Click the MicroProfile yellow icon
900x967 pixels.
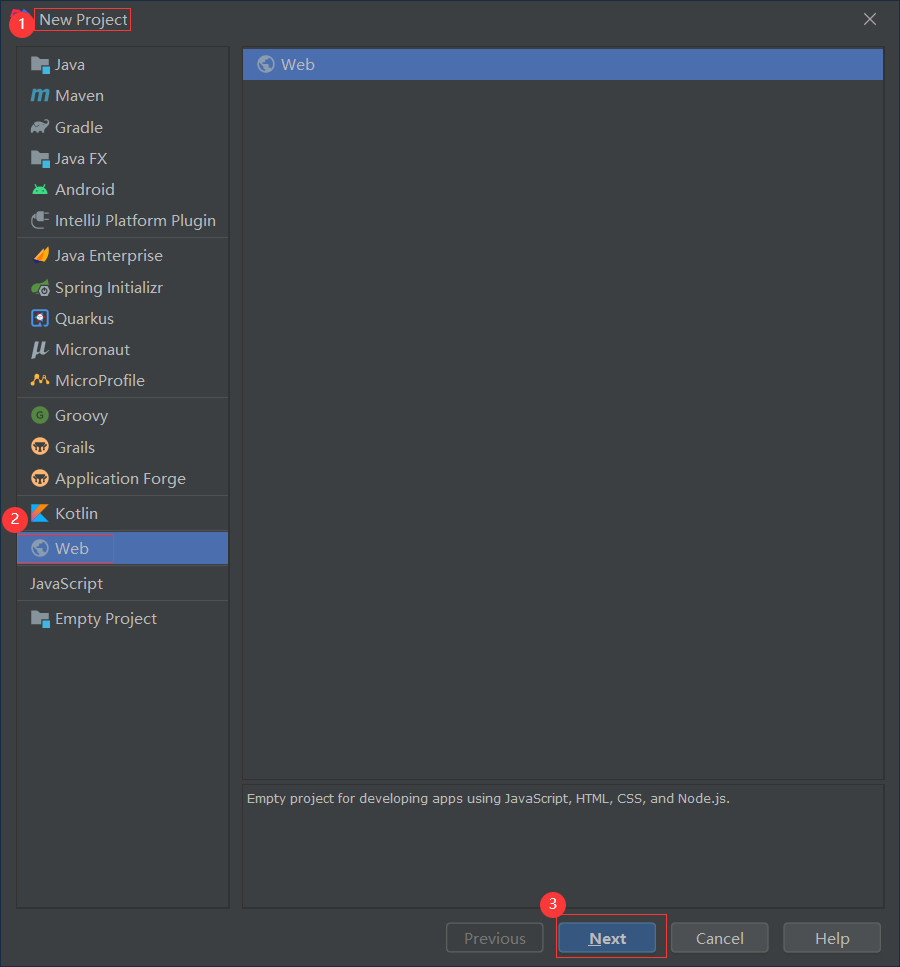point(40,380)
